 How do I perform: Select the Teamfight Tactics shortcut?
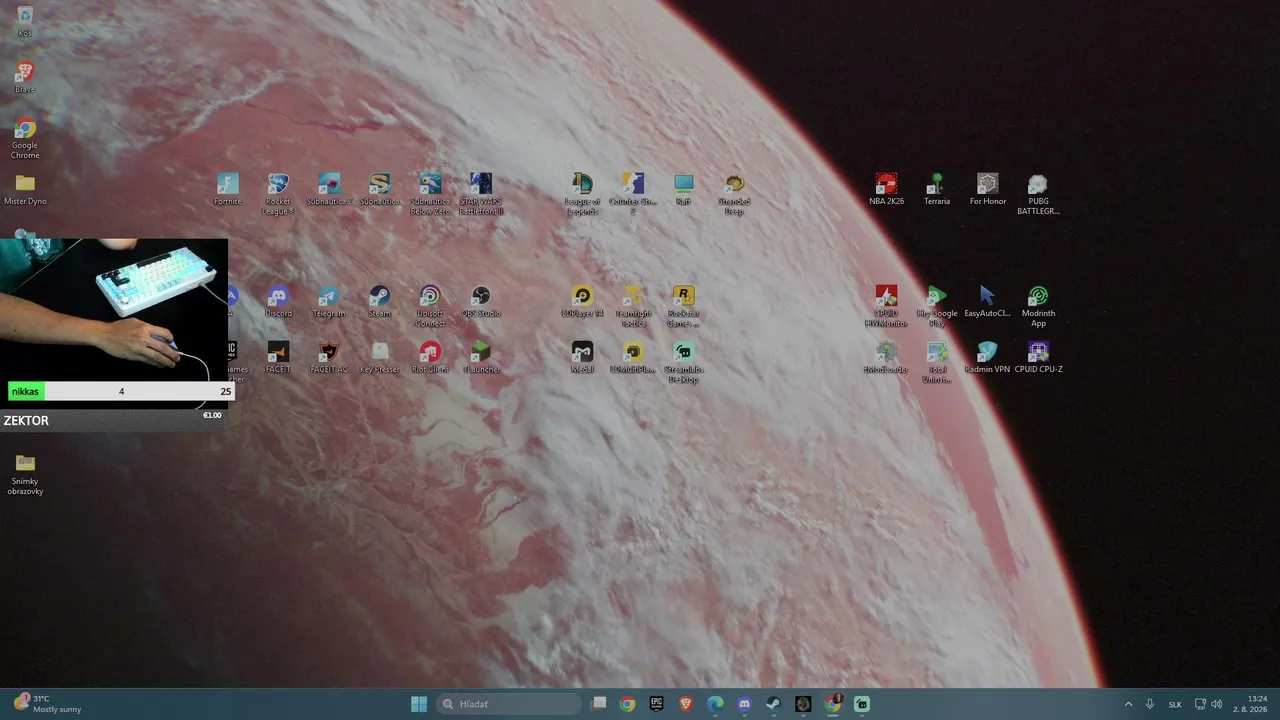coord(633,306)
